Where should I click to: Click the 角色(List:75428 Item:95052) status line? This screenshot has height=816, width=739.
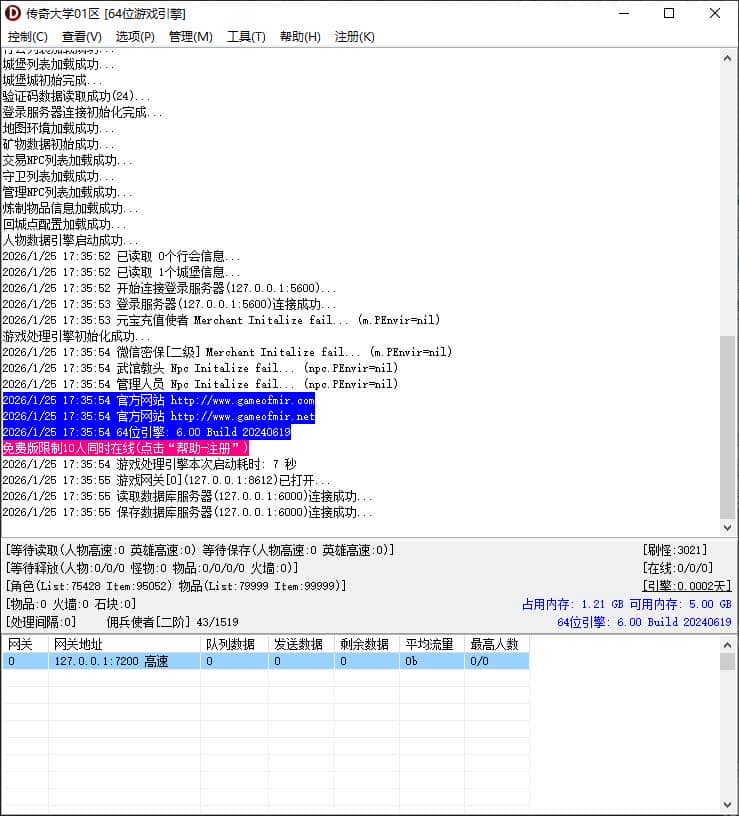[x=176, y=586]
